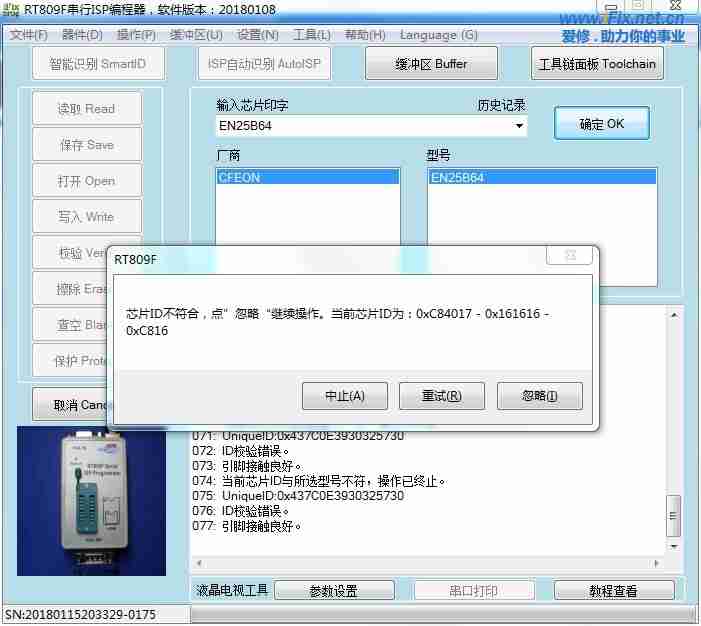Open the 设置(N) menu

[x=258, y=35]
